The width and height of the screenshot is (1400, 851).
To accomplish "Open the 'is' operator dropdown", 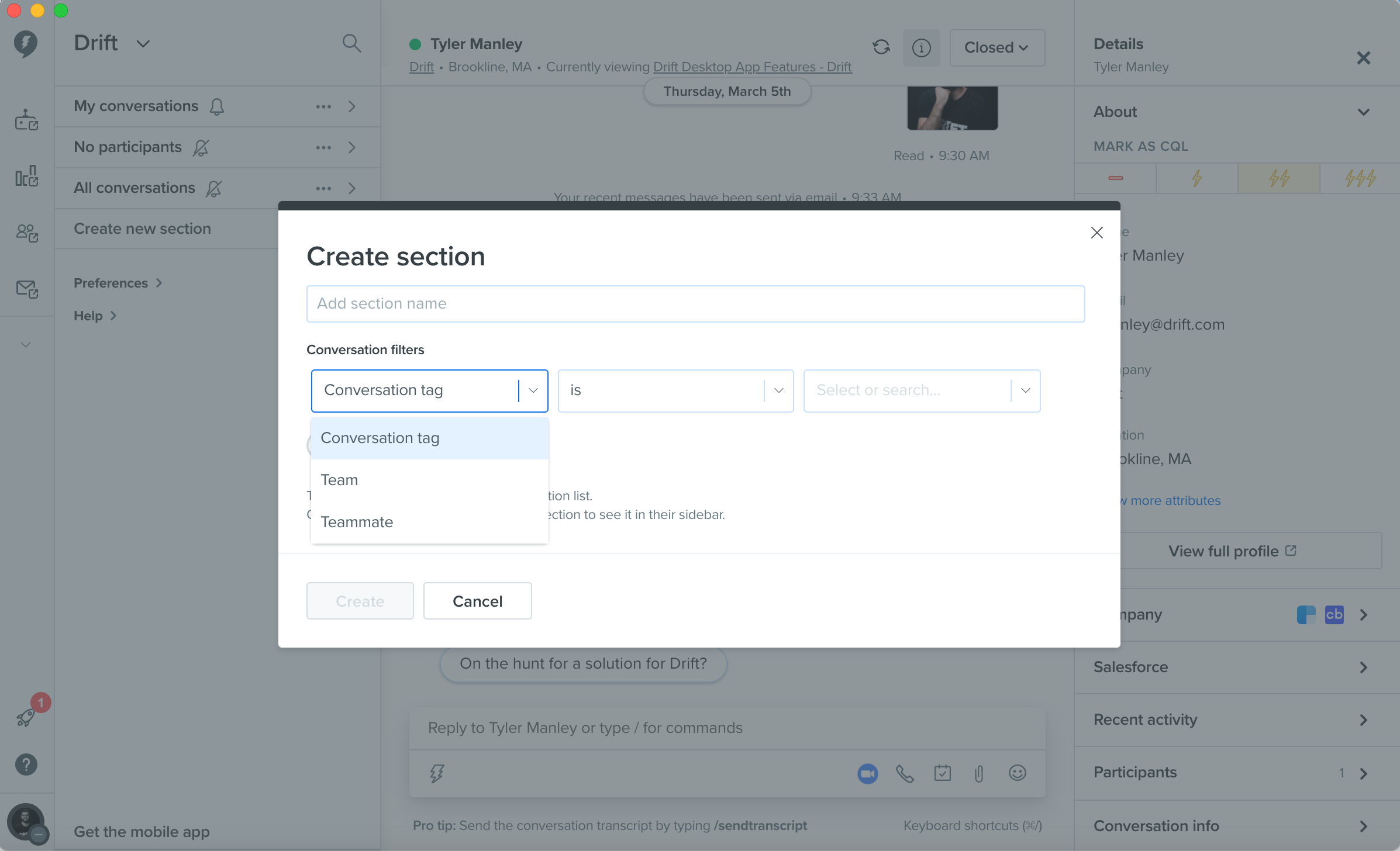I will (x=675, y=390).
